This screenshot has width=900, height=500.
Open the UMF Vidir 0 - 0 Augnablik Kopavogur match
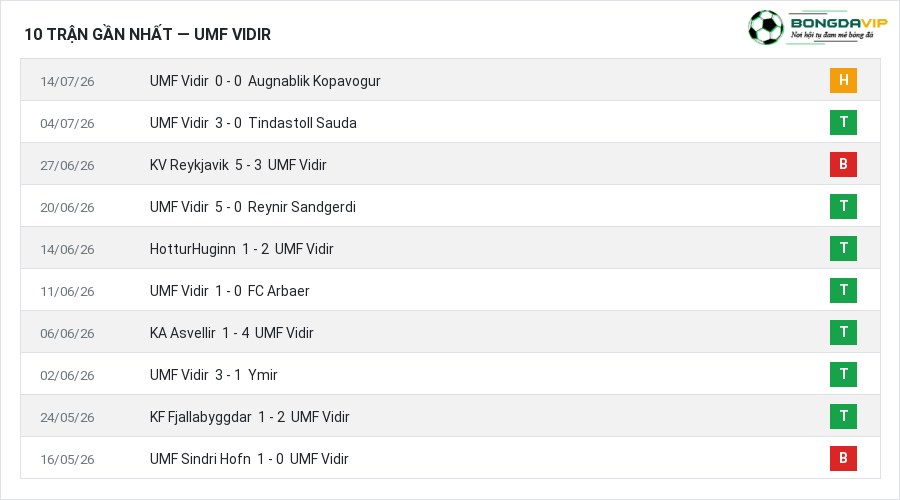click(265, 81)
